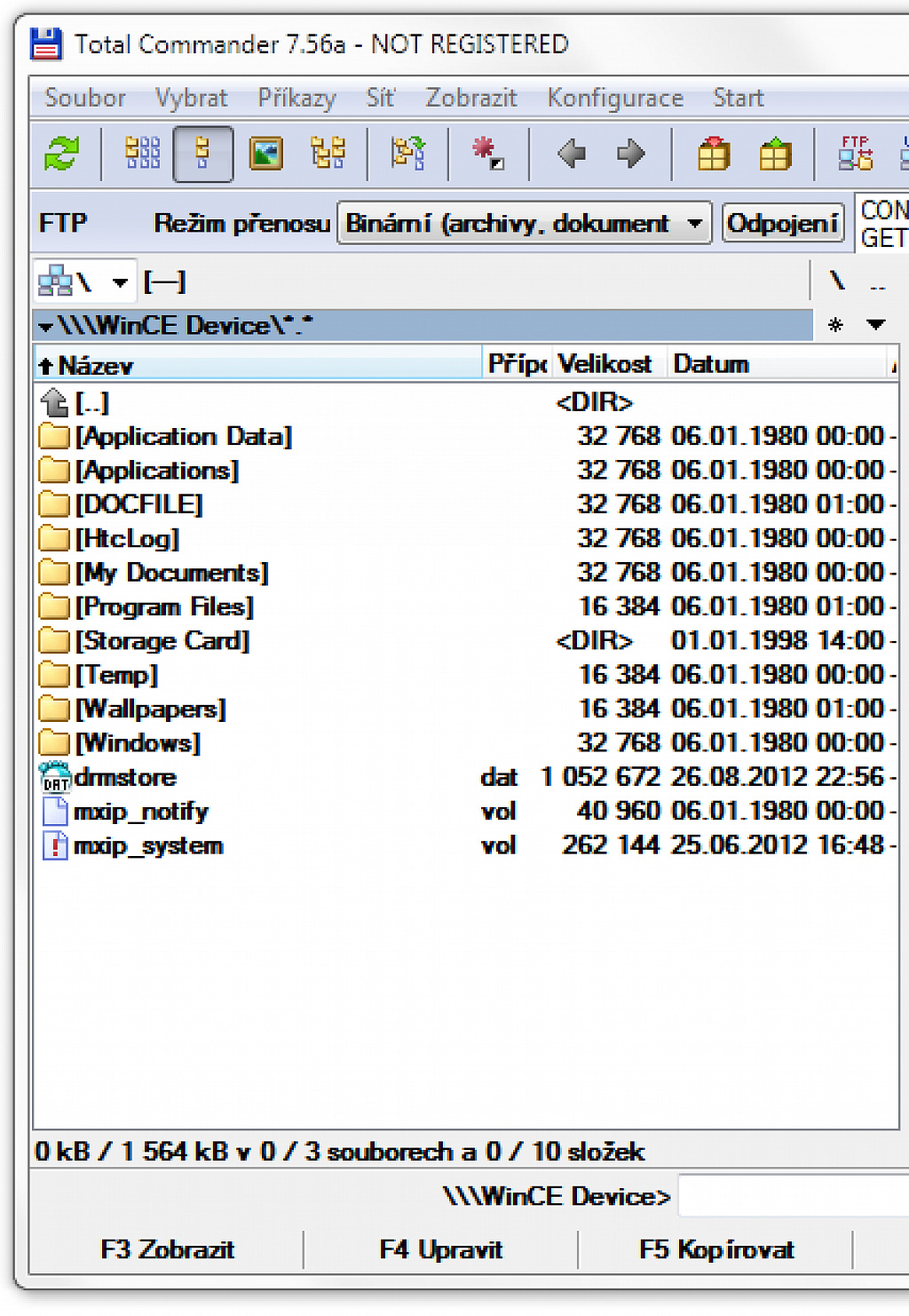This screenshot has width=909, height=1316.
Task: Click the Invert selection toolbar icon
Action: pos(408,154)
